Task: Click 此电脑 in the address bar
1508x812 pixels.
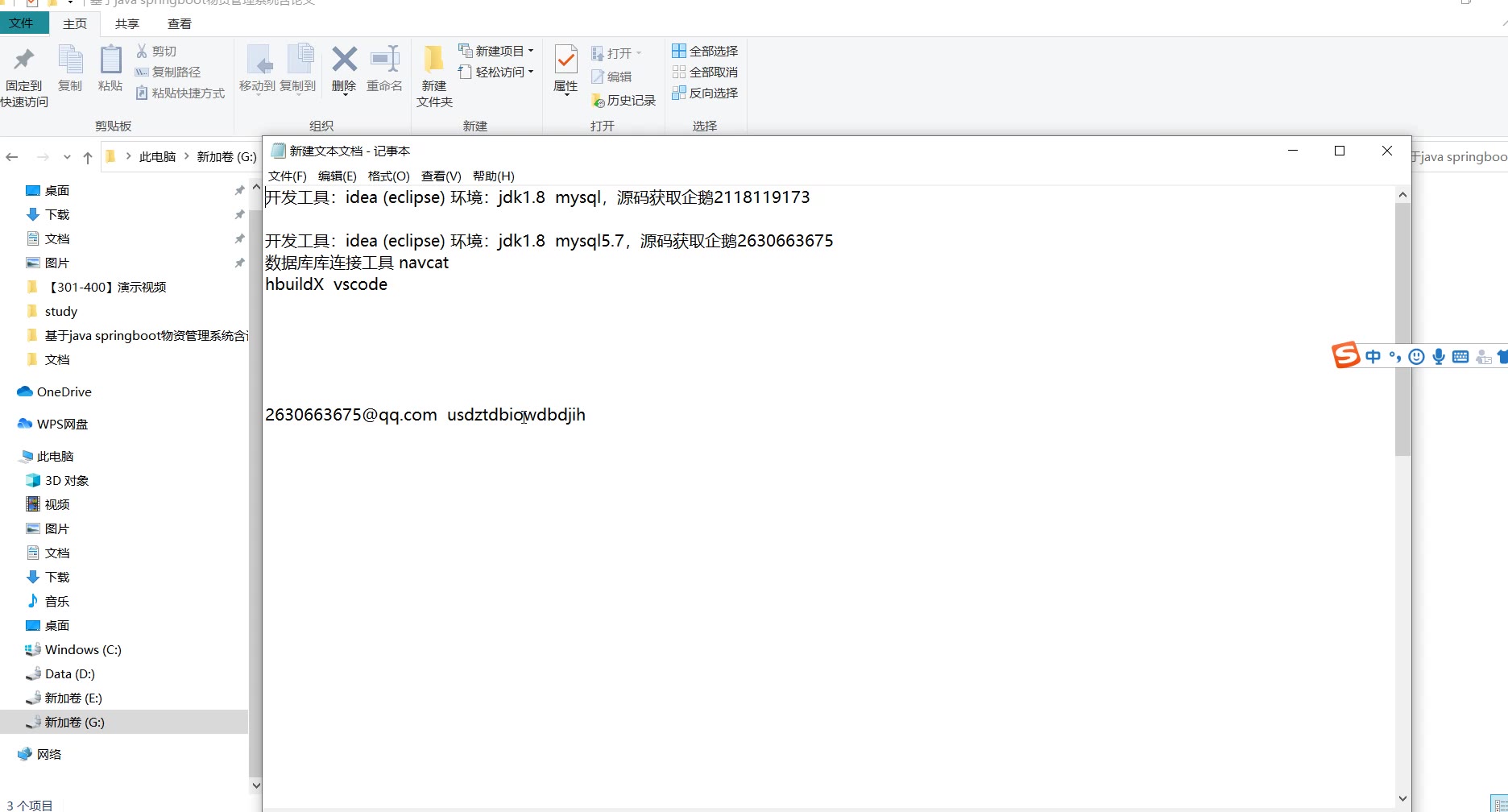Action: [x=157, y=157]
